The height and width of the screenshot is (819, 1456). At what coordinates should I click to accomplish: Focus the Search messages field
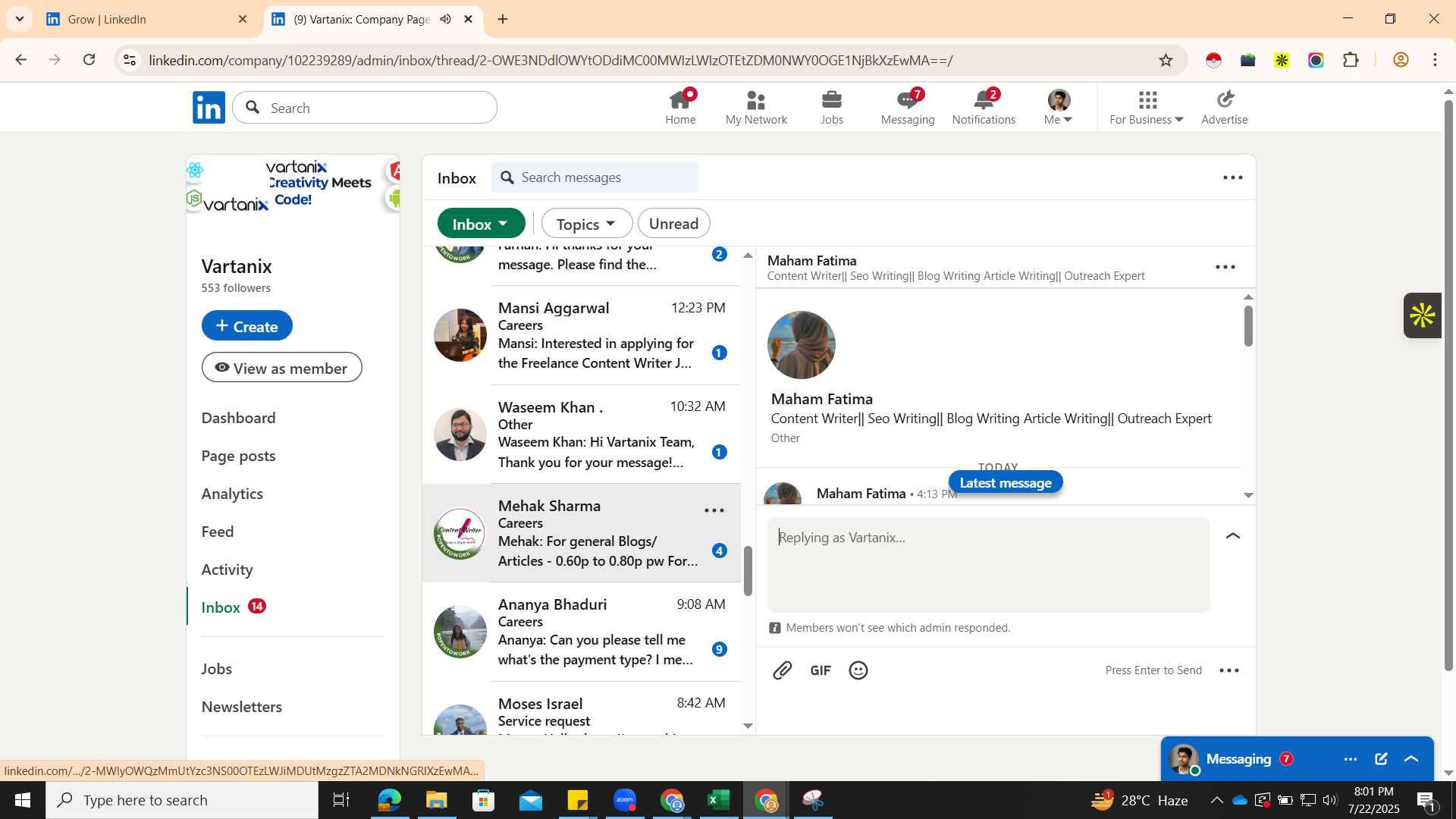595,177
